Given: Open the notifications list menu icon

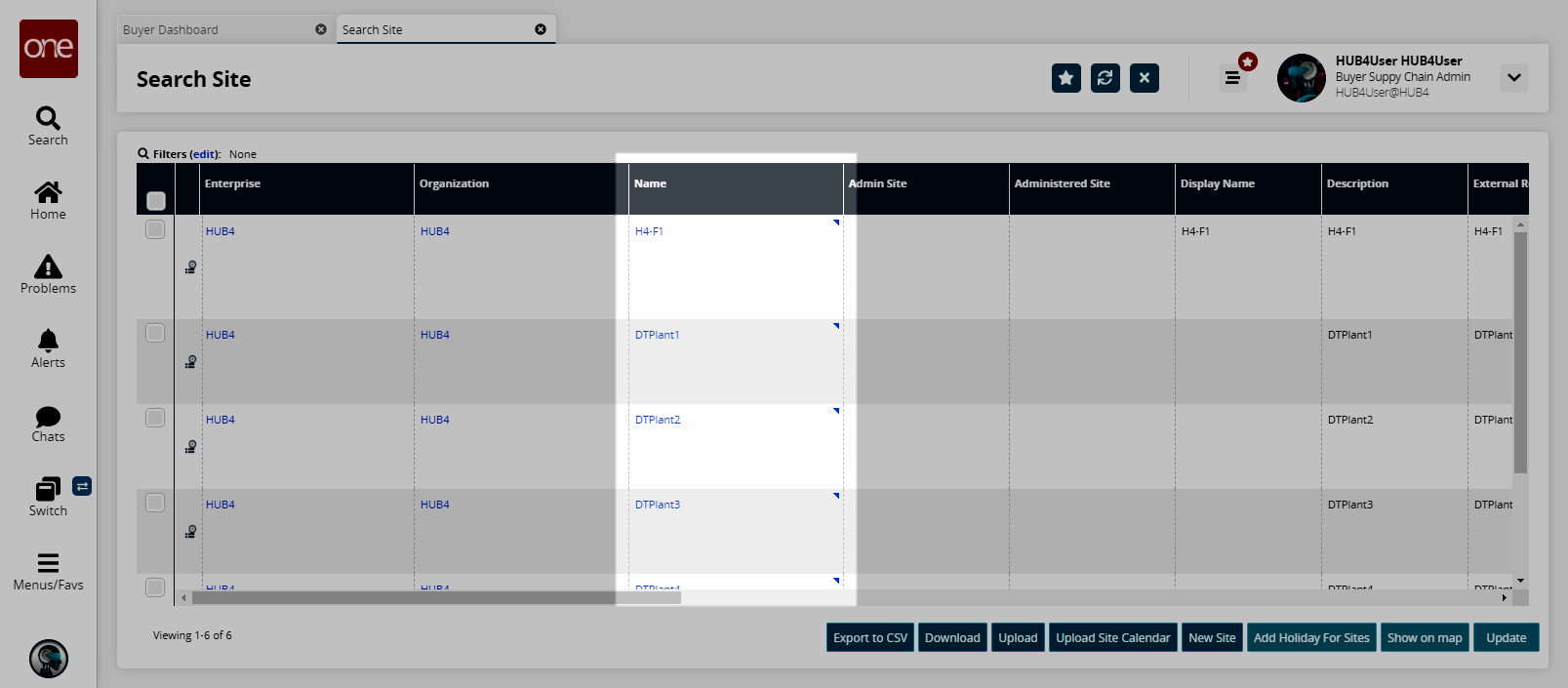Looking at the screenshot, I should click(1233, 78).
